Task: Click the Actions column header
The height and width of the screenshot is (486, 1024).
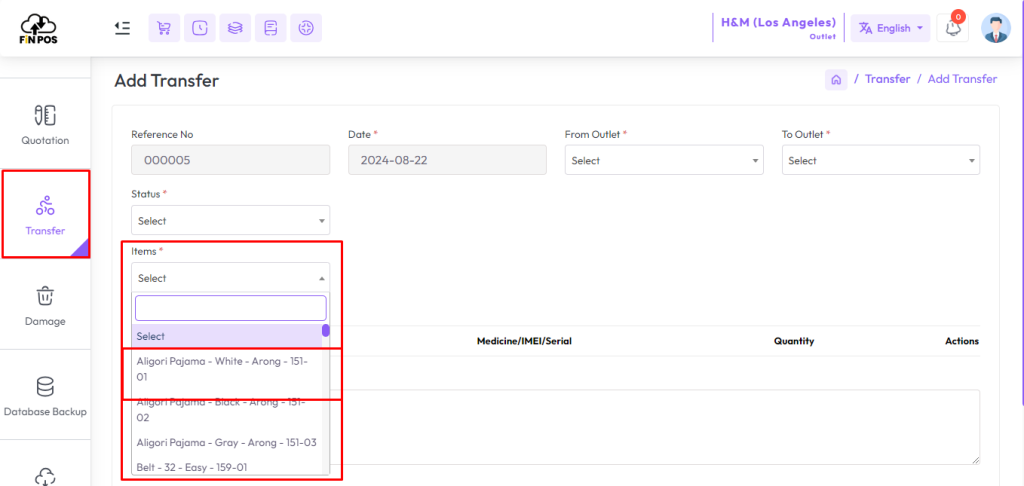Action: click(x=962, y=342)
